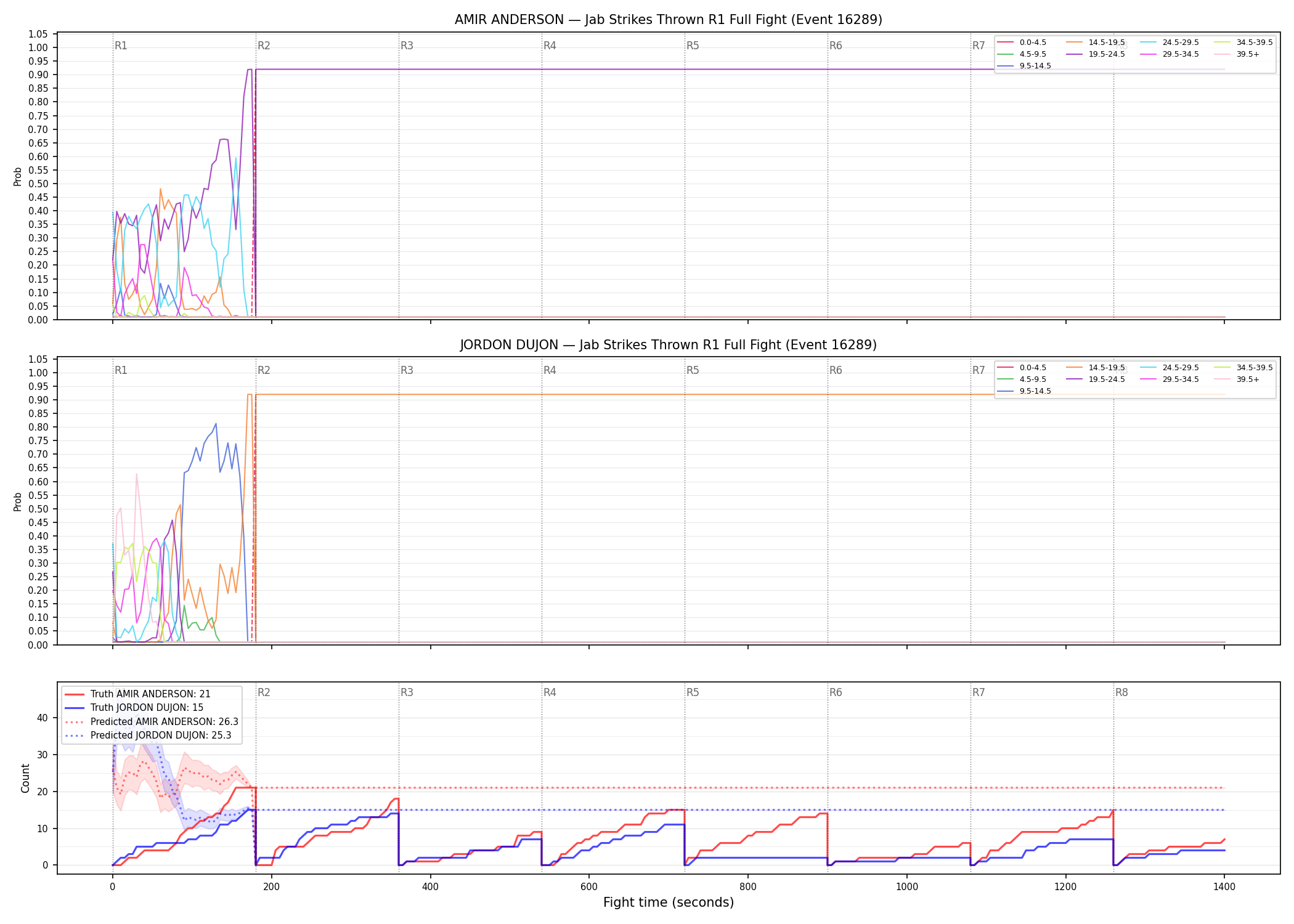The width and height of the screenshot is (1294, 924).
Task: Click the R1 round marker in the AMIR ANDERSON chart
Action: (121, 46)
